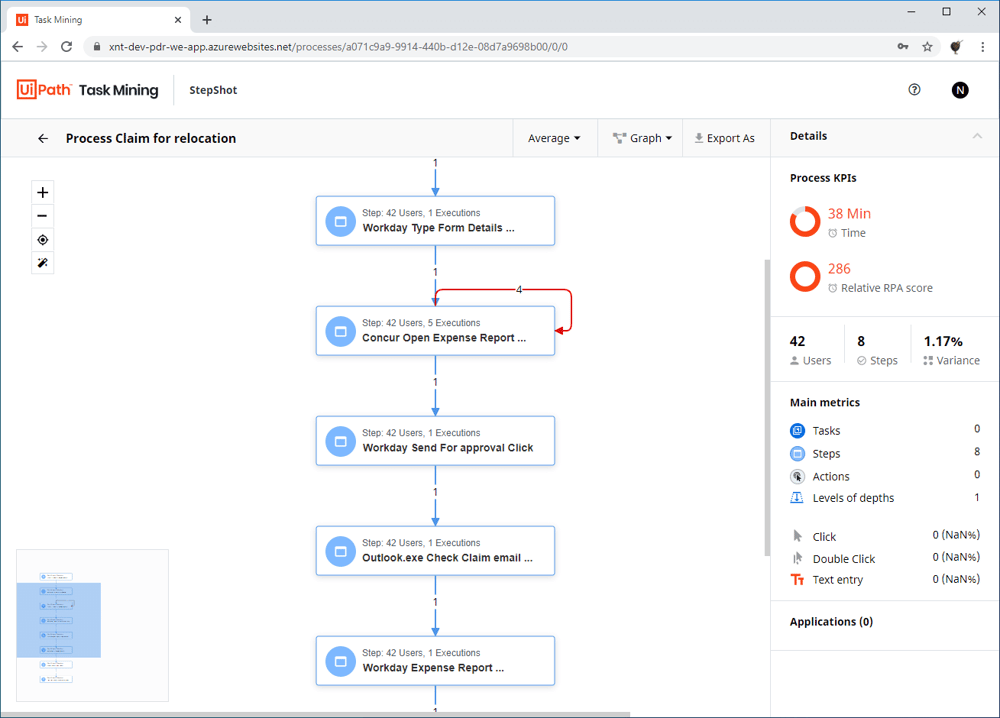Select the Concur Open Expense Report node
Image resolution: width=1000 pixels, height=718 pixels.
[435, 331]
